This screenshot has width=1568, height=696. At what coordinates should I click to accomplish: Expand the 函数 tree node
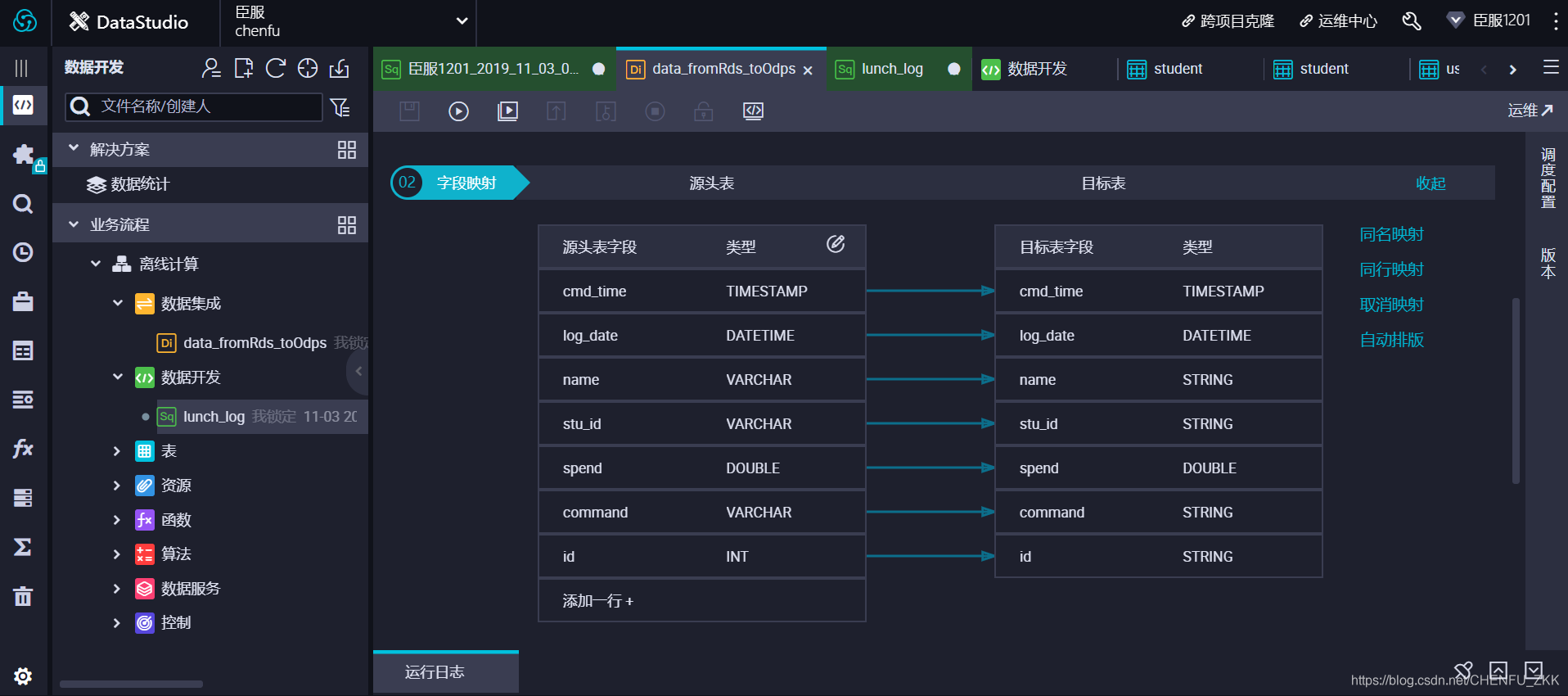click(116, 520)
